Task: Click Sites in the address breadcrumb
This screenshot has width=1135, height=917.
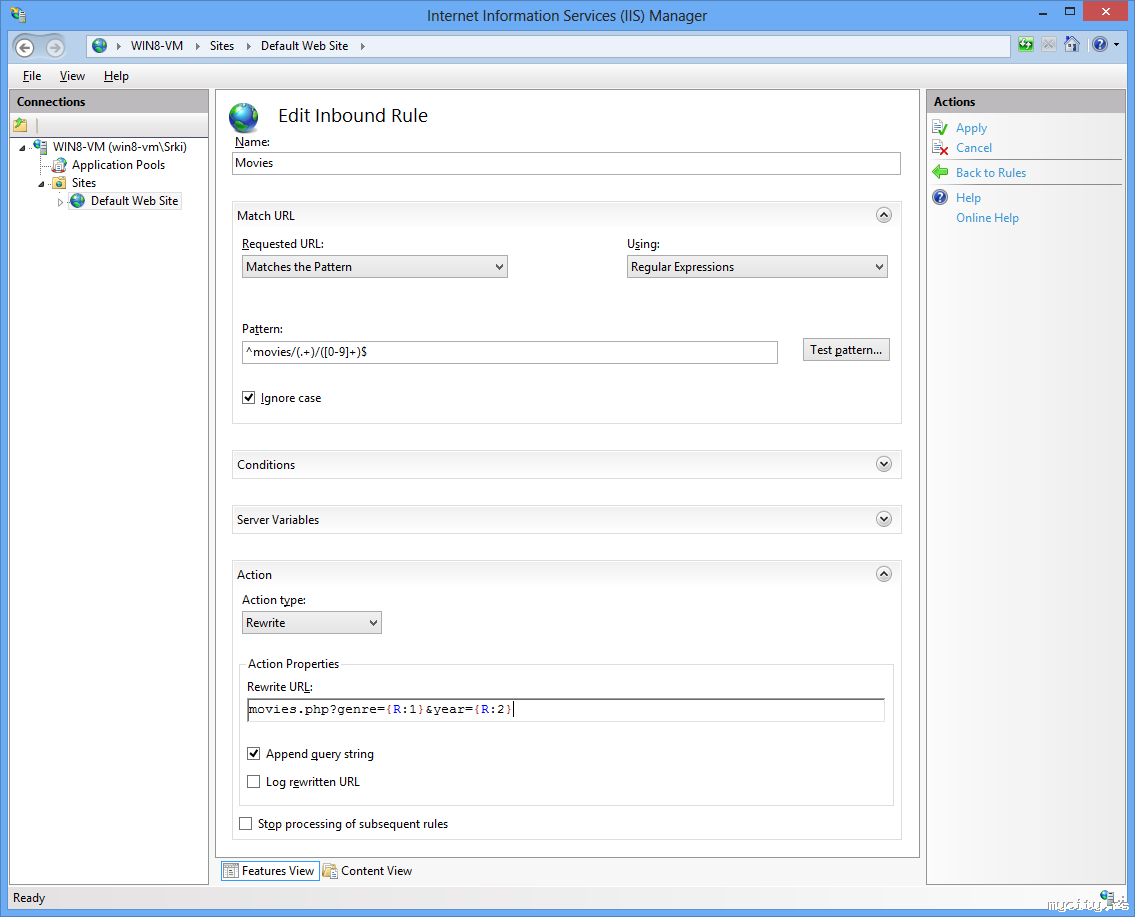Action: 221,46
